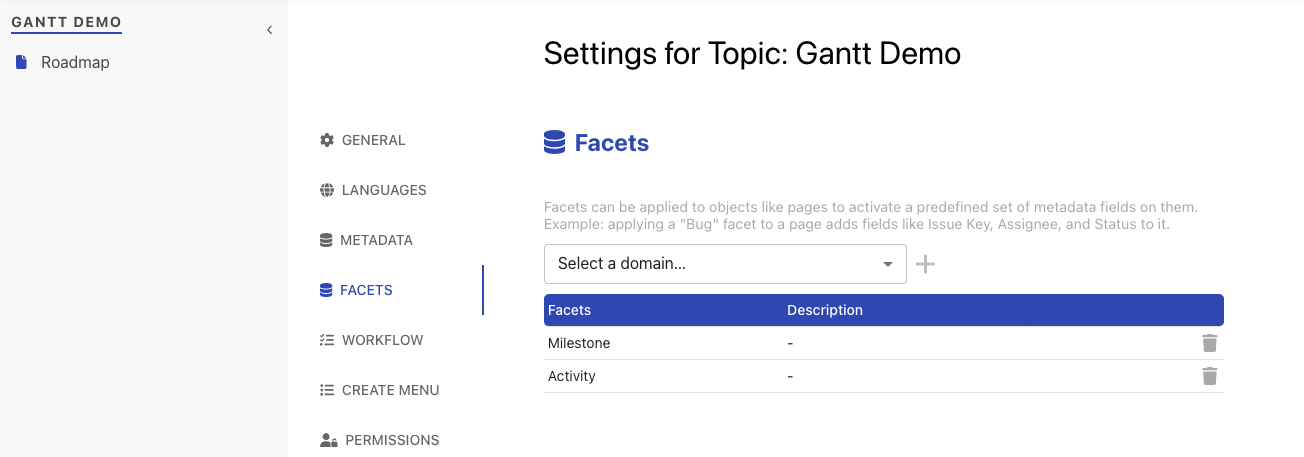Open the Roadmap page in sidebar

pyautogui.click(x=75, y=62)
